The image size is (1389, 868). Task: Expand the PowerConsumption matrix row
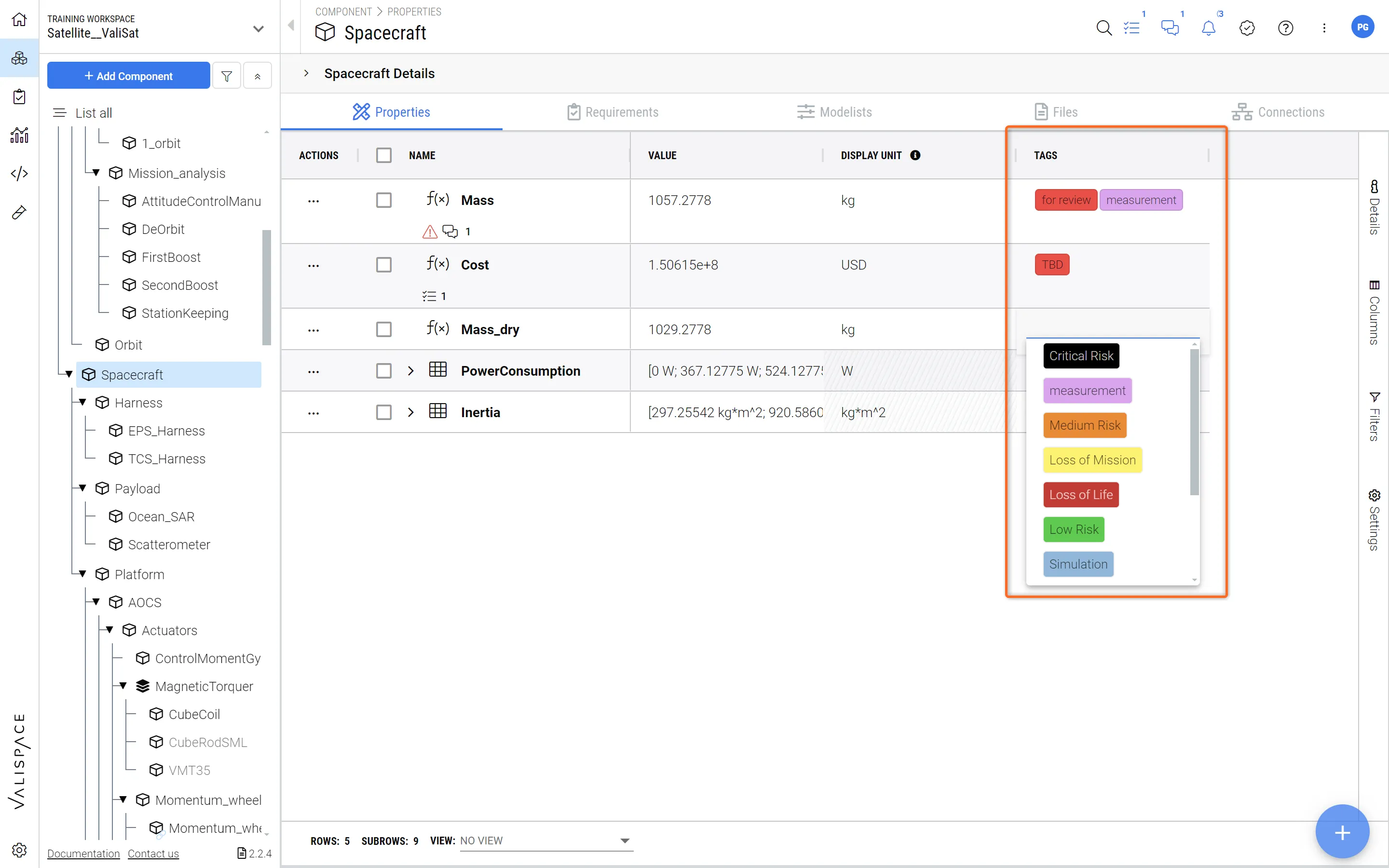410,371
